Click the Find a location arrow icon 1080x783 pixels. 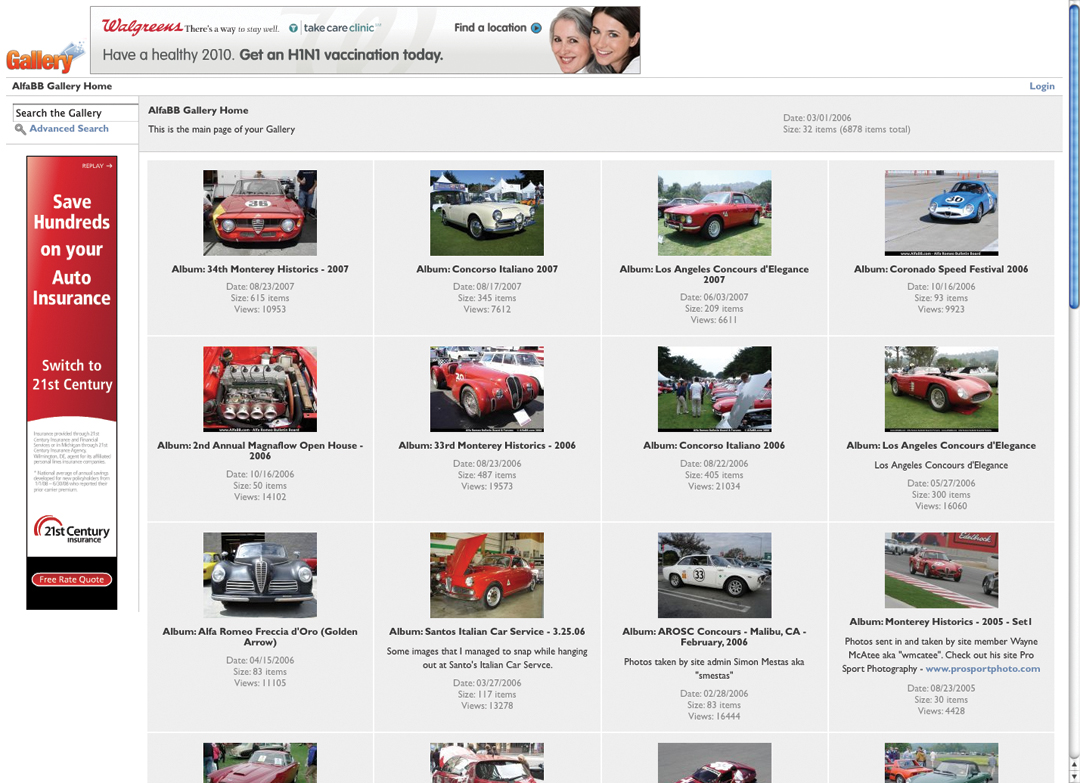536,28
